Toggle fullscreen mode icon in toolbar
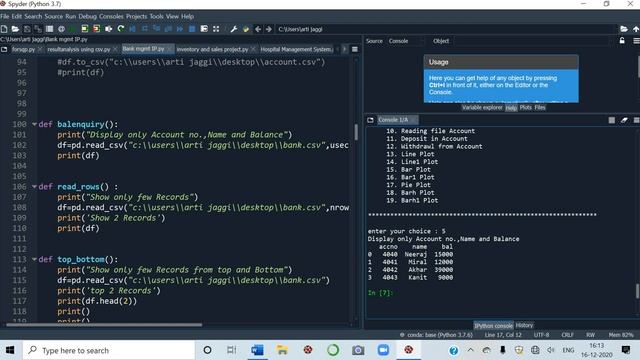Viewport: 640px width, 360px height. pos(216,29)
